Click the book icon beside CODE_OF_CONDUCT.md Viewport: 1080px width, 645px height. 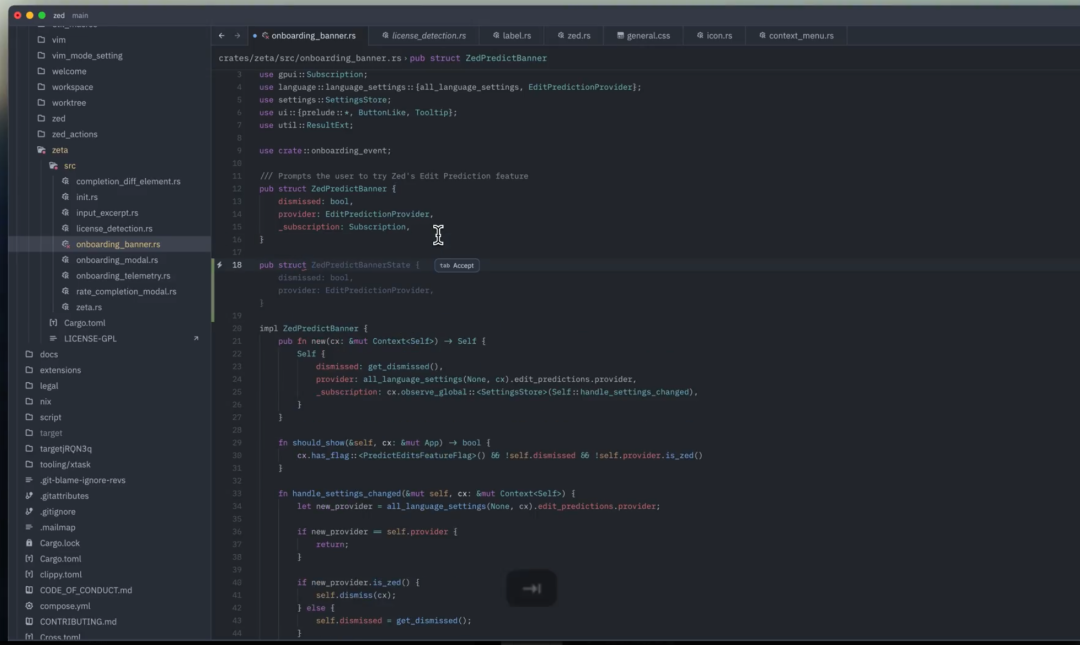29,590
